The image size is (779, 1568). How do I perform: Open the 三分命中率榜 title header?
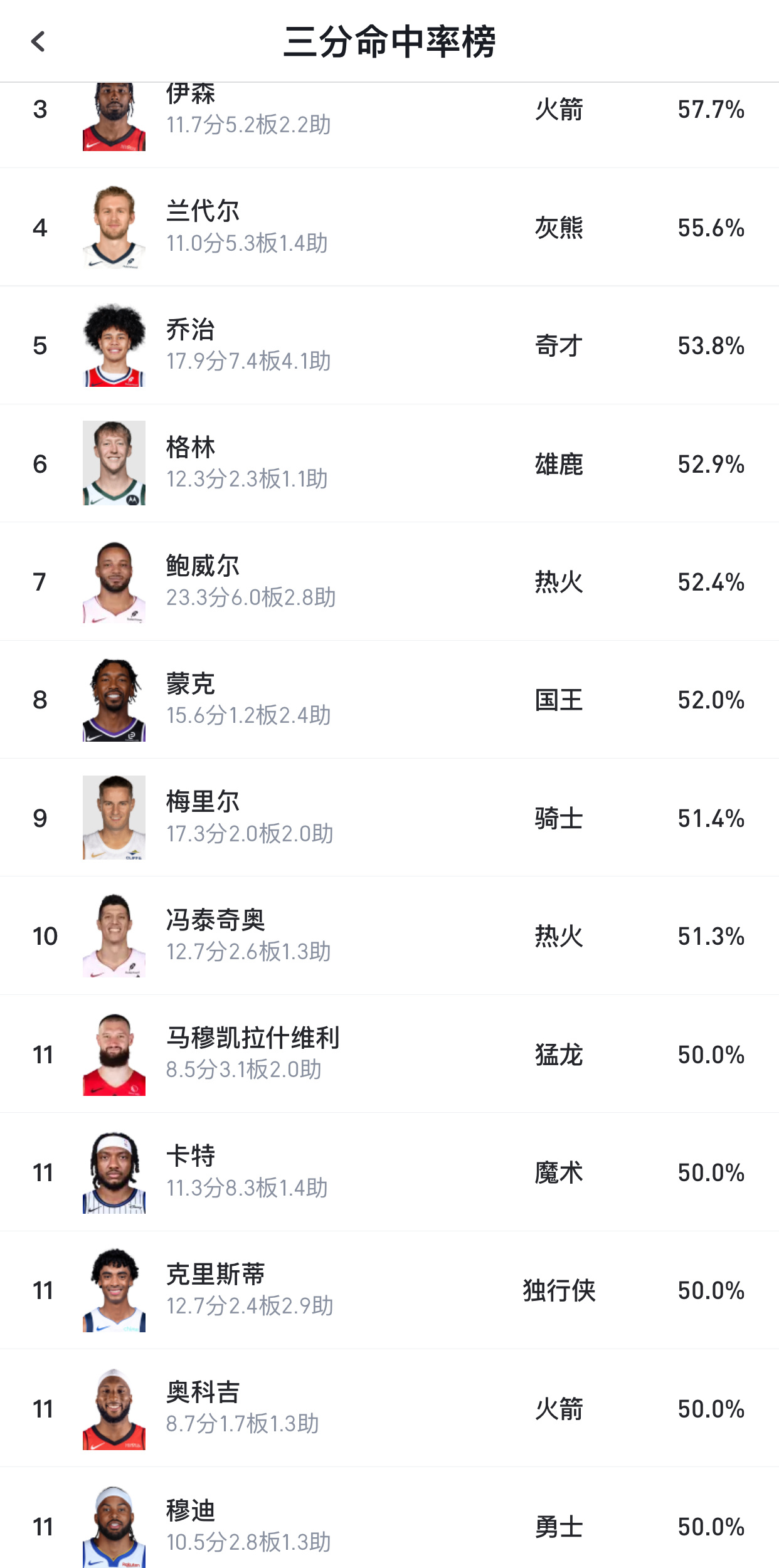(389, 41)
